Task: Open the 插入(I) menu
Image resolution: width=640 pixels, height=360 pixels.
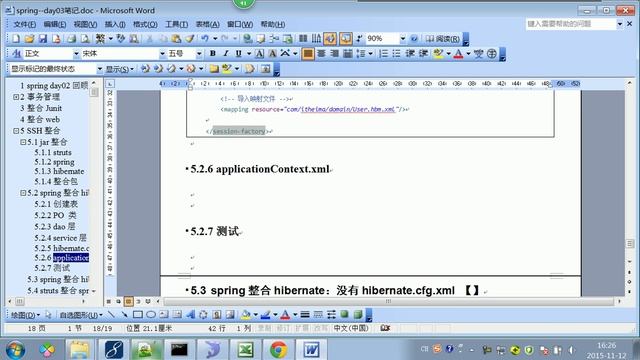Action: [115, 24]
